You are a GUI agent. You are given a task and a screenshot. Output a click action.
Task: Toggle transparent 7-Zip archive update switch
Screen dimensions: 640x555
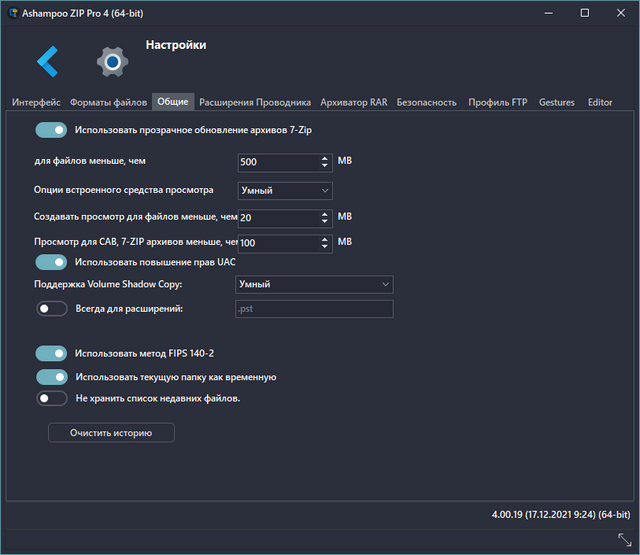pos(51,130)
